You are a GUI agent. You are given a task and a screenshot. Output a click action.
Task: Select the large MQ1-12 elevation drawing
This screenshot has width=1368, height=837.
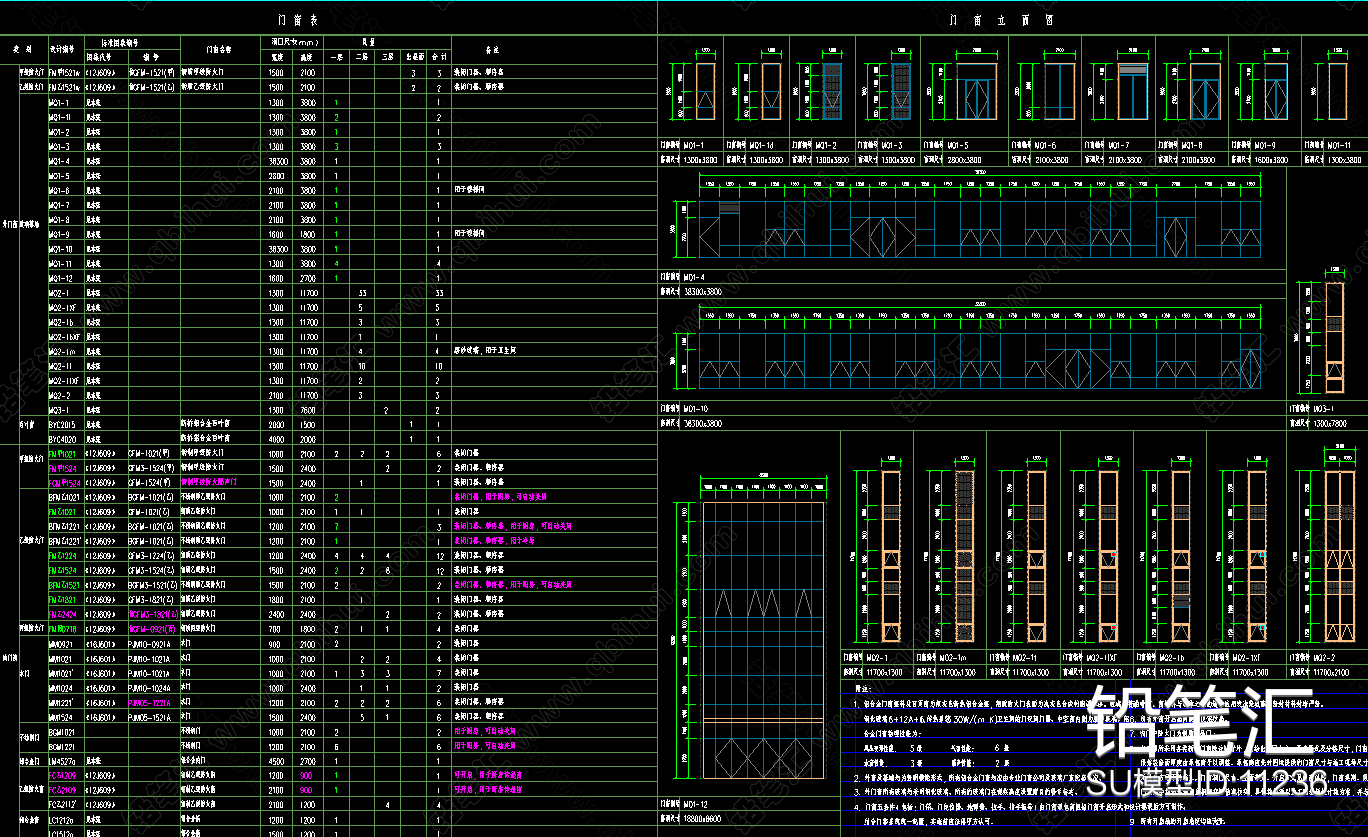[x=765, y=640]
